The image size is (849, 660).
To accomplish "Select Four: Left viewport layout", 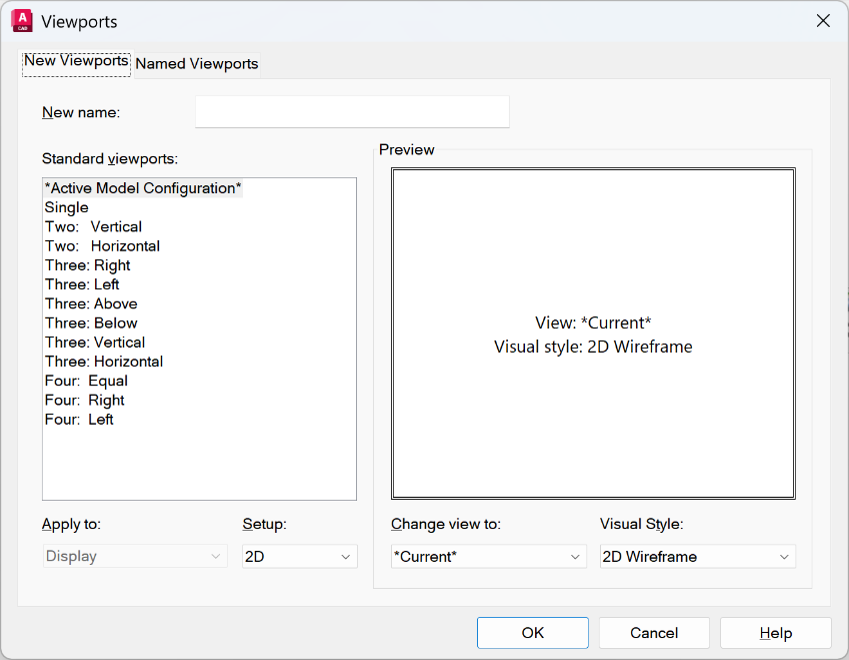I will 79,420.
